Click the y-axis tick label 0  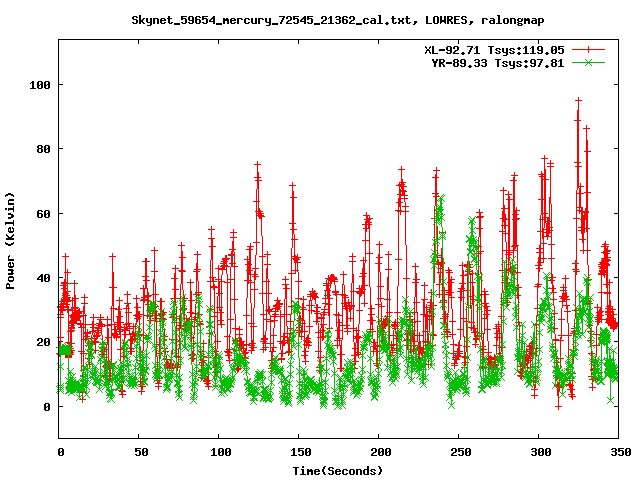click(47, 407)
